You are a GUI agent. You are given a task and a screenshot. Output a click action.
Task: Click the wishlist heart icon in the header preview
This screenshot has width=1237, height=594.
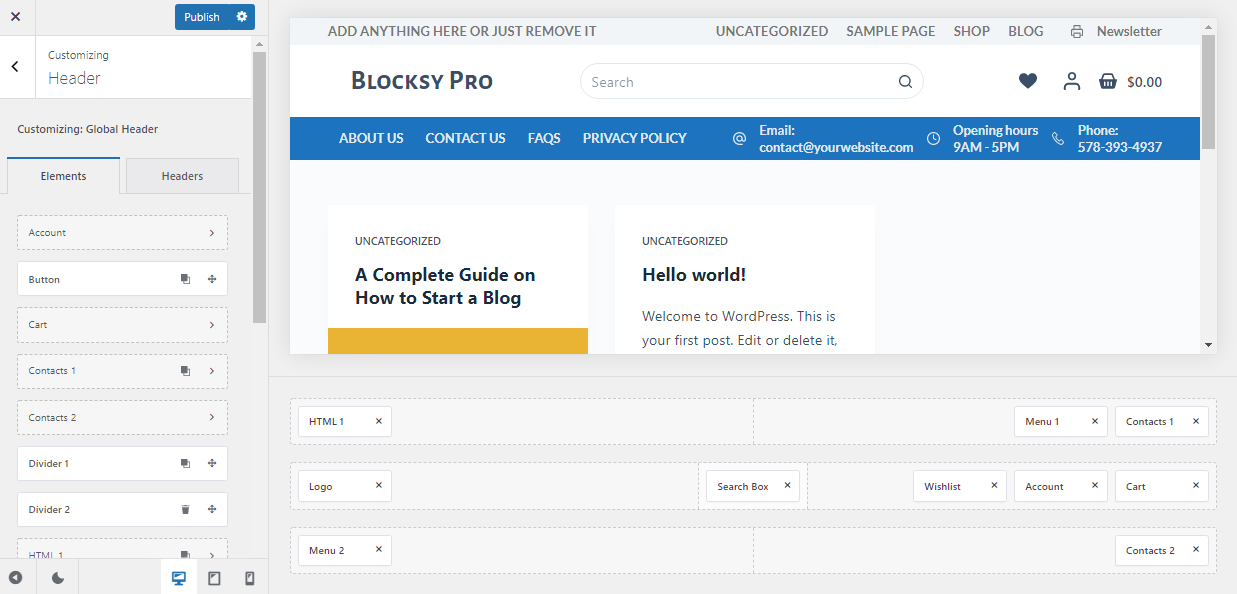[1027, 81]
